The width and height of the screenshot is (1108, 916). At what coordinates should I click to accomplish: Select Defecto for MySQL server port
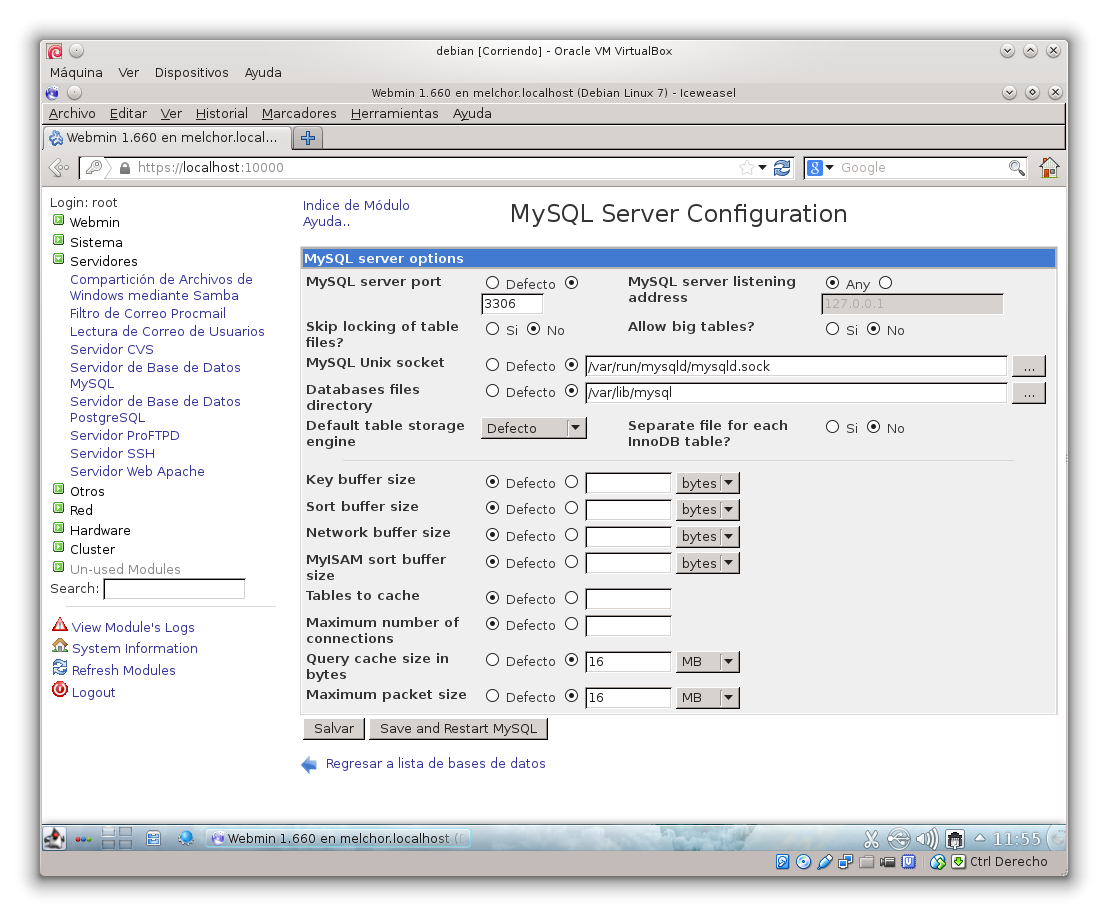492,283
